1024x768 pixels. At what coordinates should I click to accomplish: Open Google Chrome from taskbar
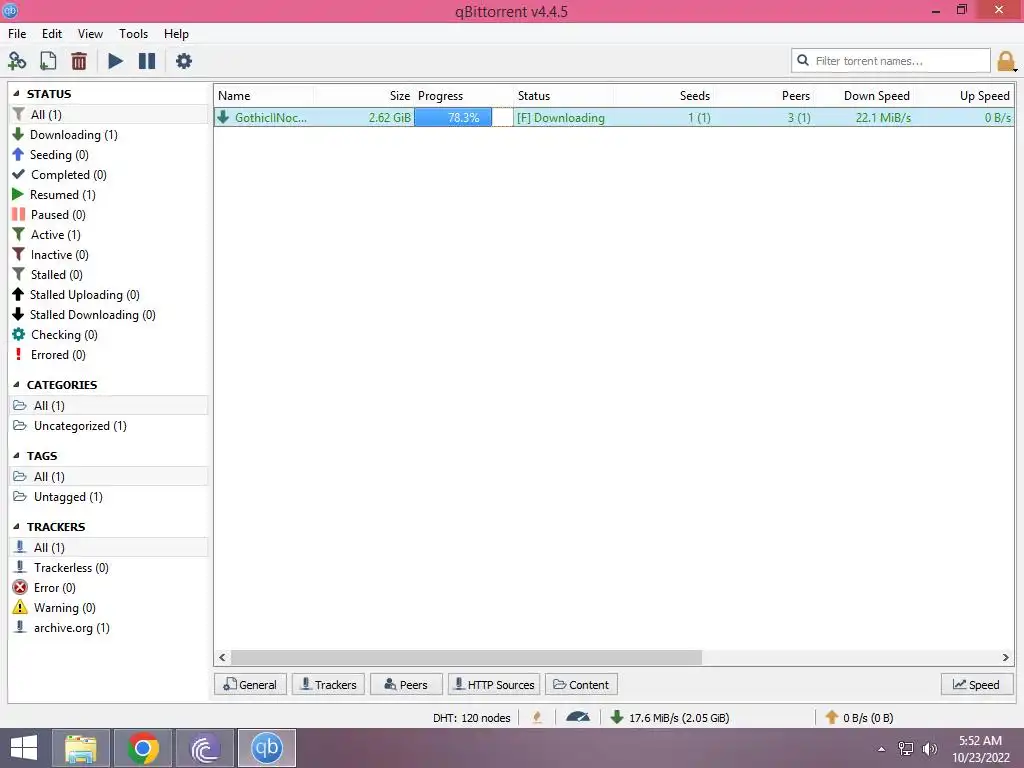pyautogui.click(x=143, y=748)
